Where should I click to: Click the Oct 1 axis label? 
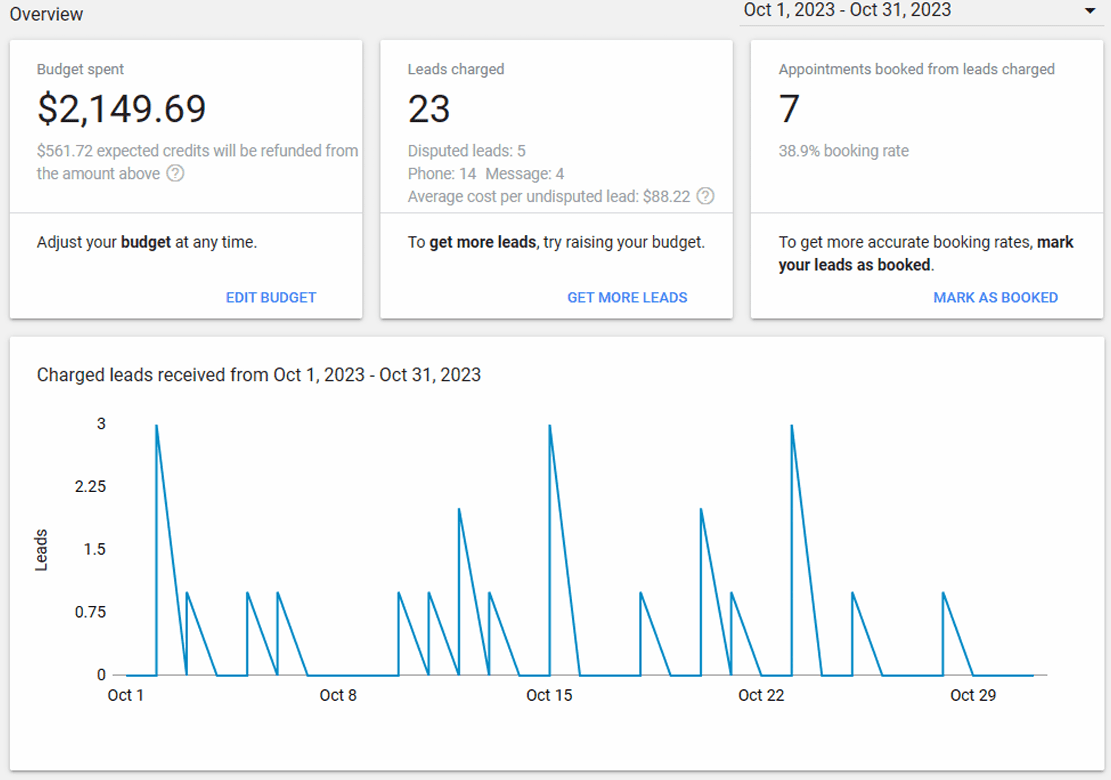(125, 696)
